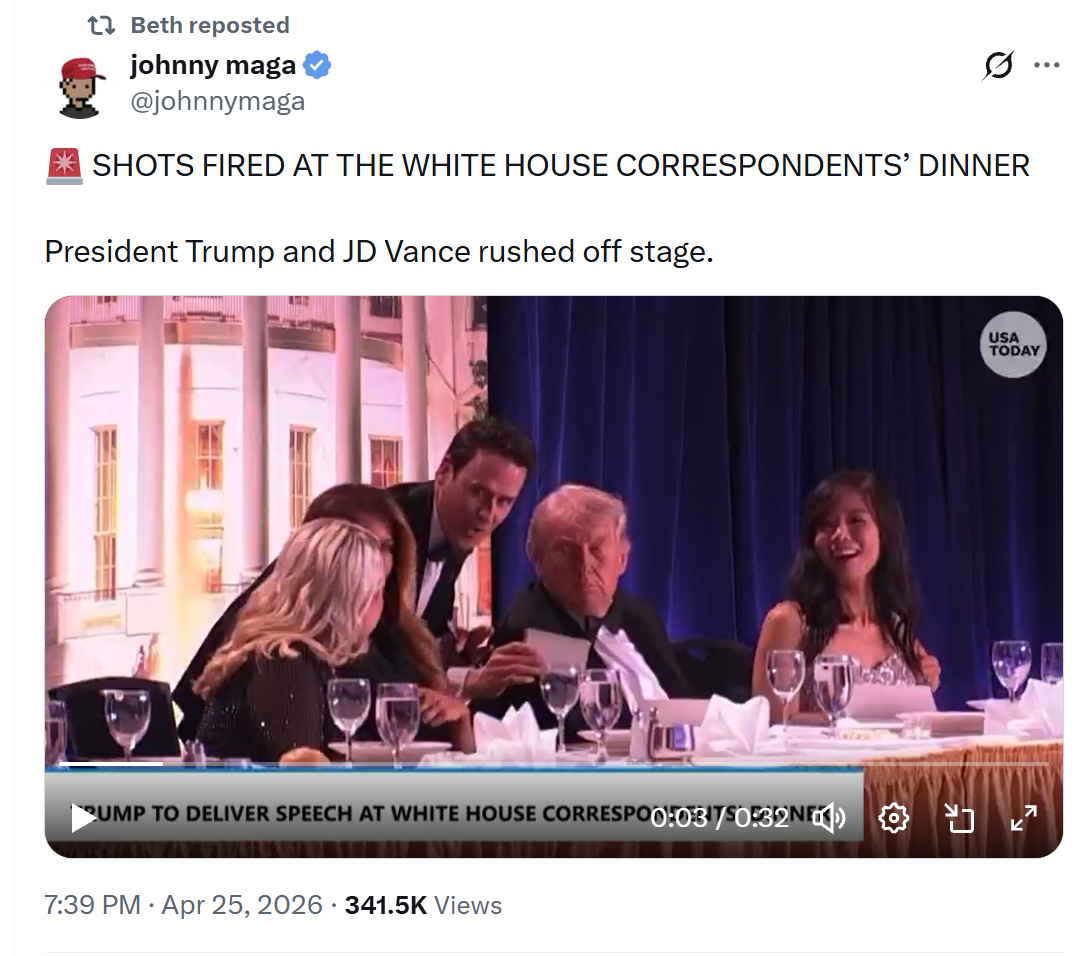Open the johnny maga display name
Image resolution: width=1077 pixels, height=956 pixels.
click(213, 65)
